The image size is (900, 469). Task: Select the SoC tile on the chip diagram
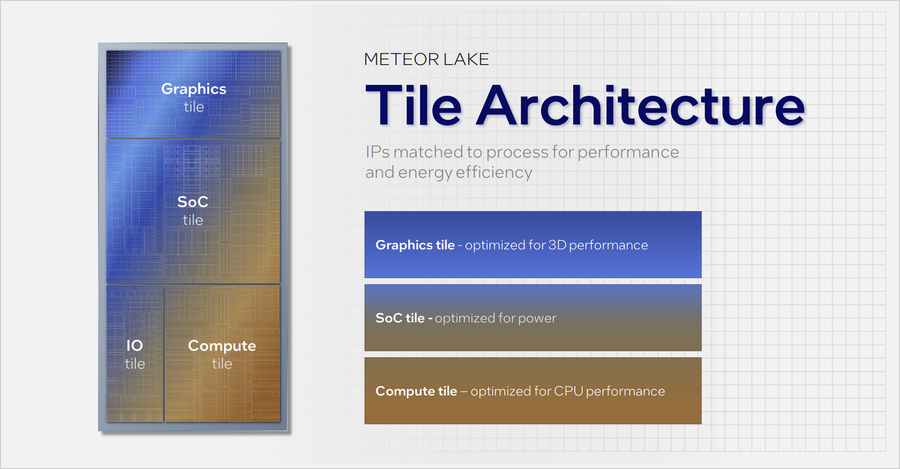click(x=193, y=210)
